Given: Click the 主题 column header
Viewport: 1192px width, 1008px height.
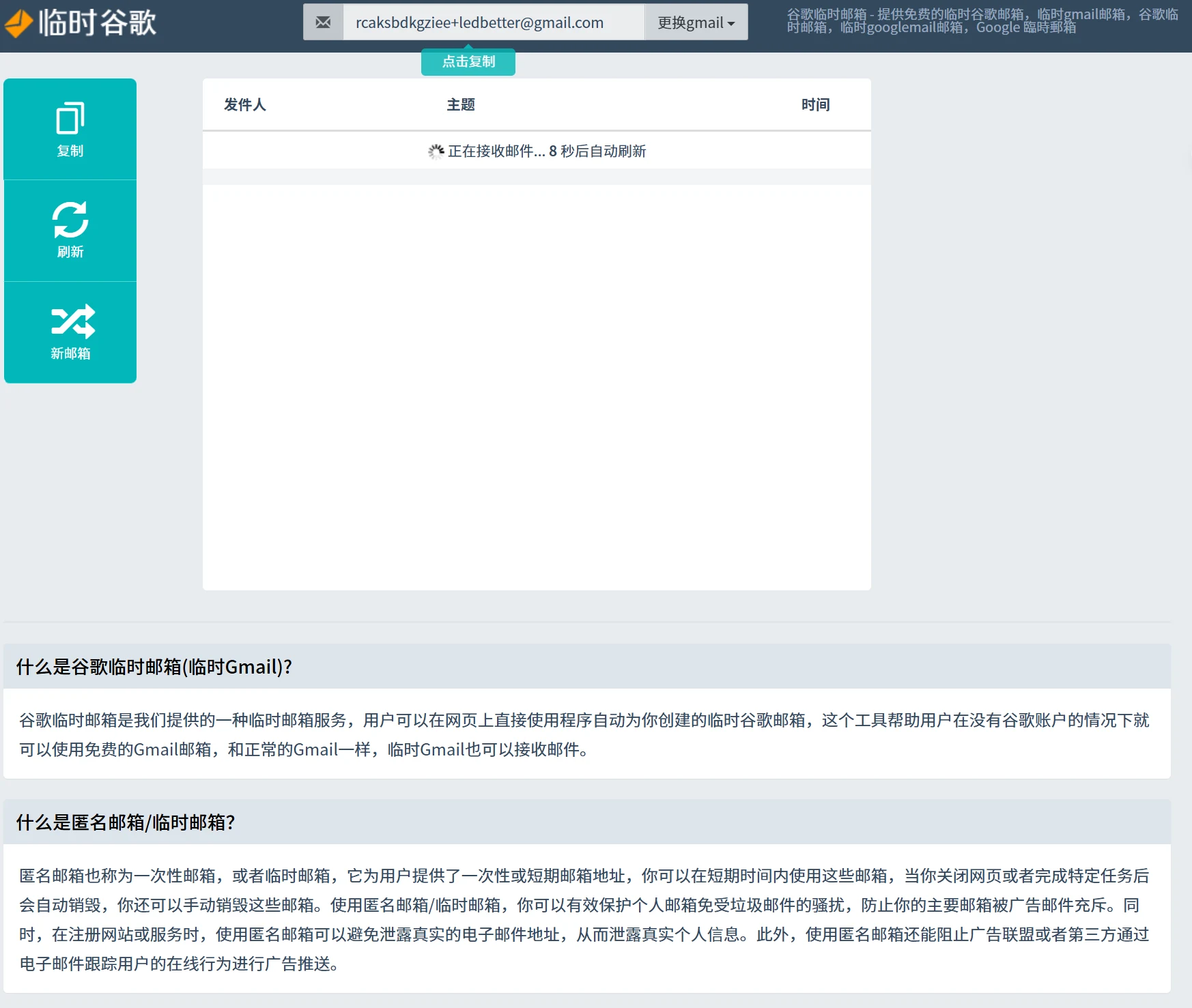Looking at the screenshot, I should 461,104.
